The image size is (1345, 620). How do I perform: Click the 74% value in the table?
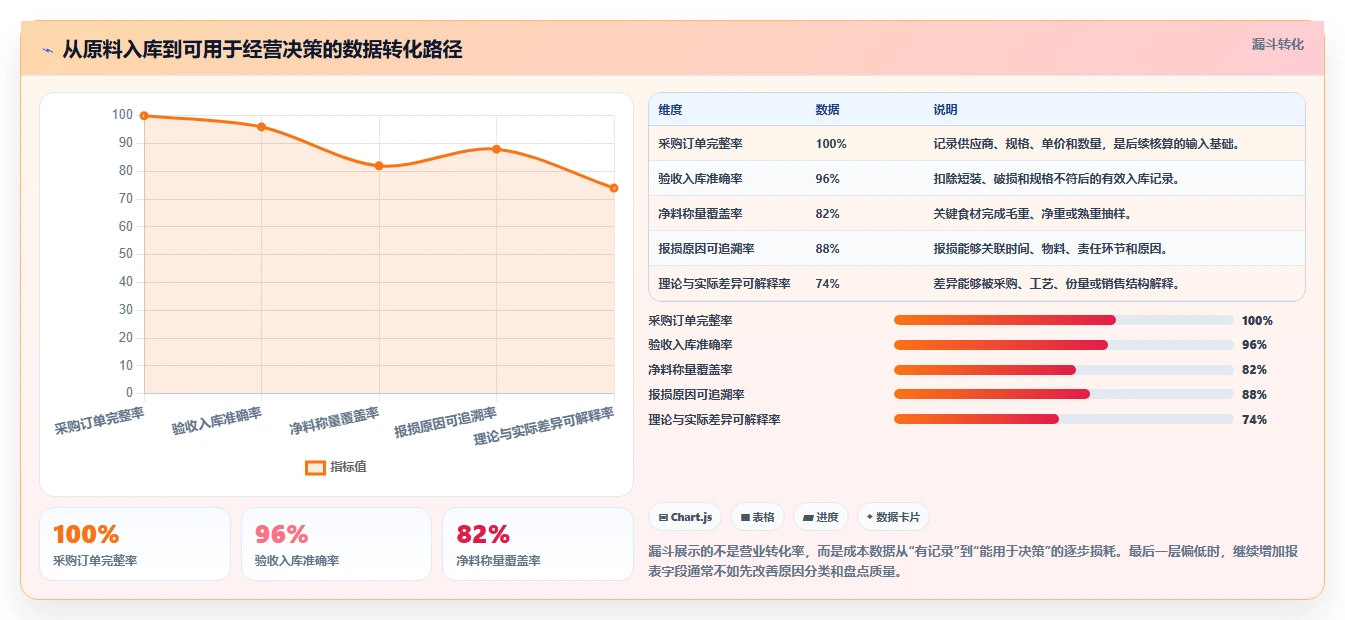tap(827, 284)
